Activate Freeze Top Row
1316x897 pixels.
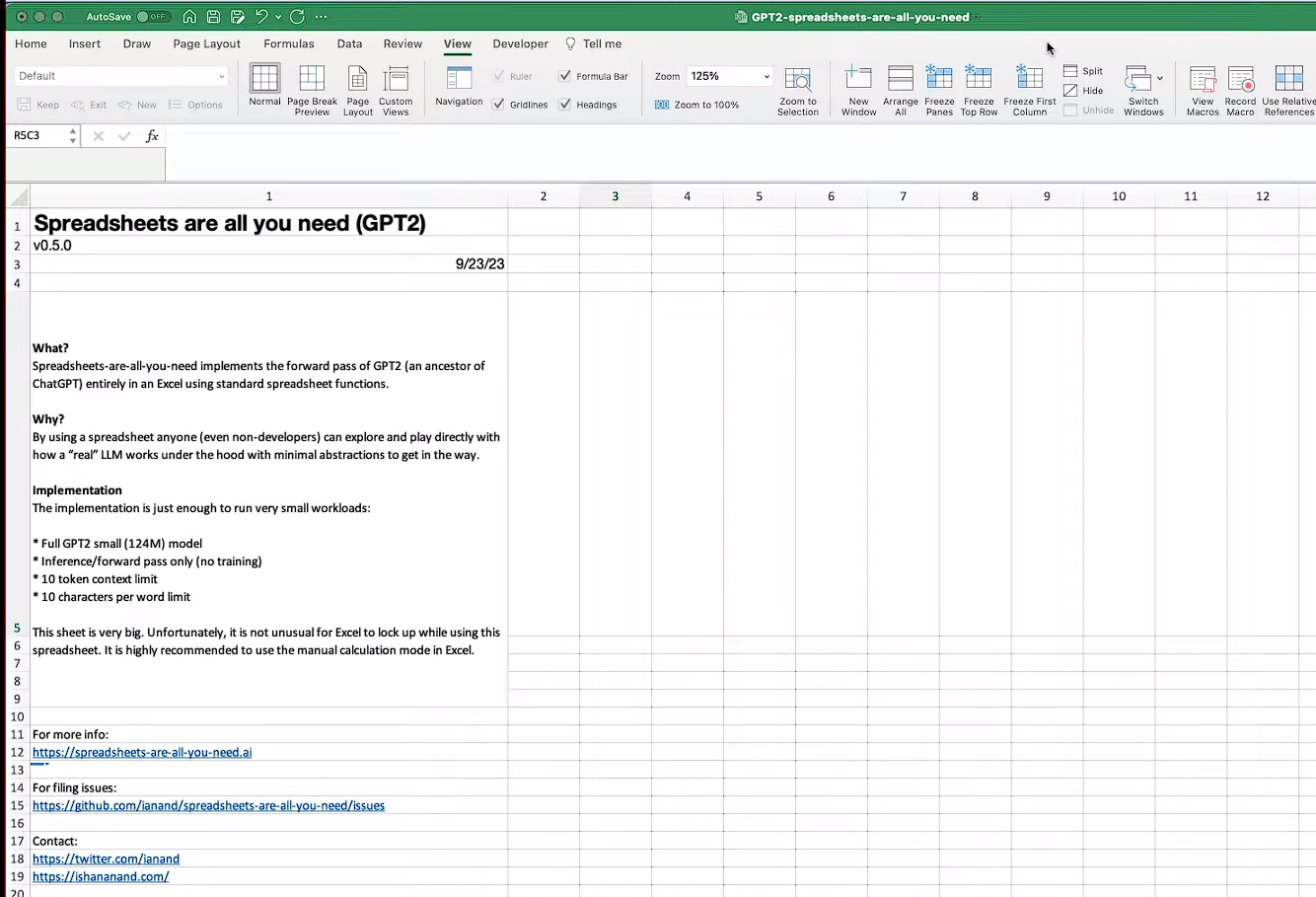coord(979,89)
